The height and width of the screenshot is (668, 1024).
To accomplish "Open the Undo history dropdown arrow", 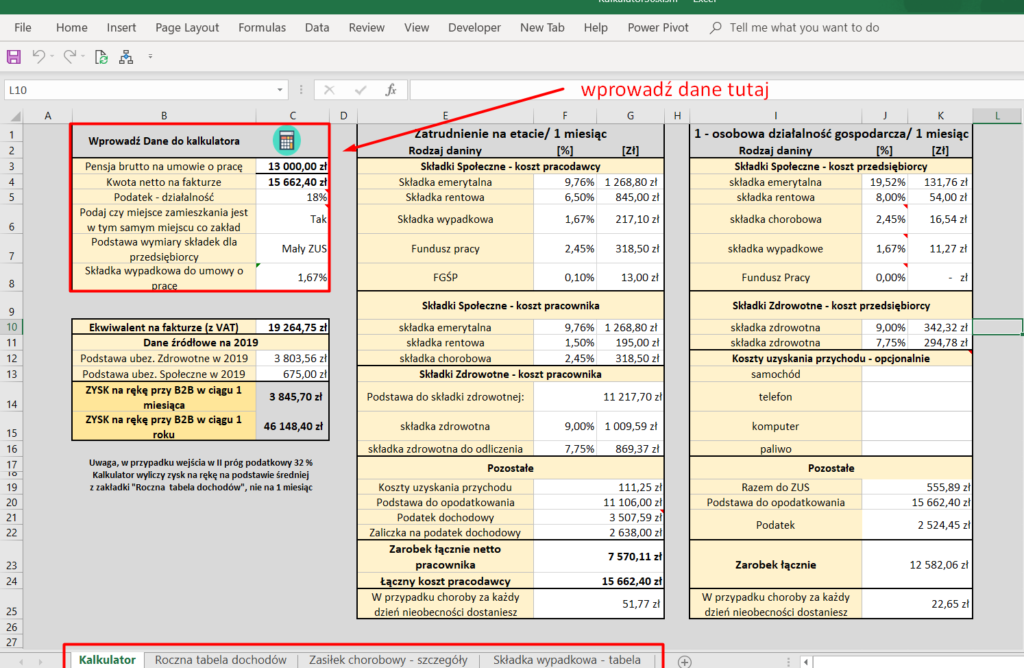I will 52,57.
